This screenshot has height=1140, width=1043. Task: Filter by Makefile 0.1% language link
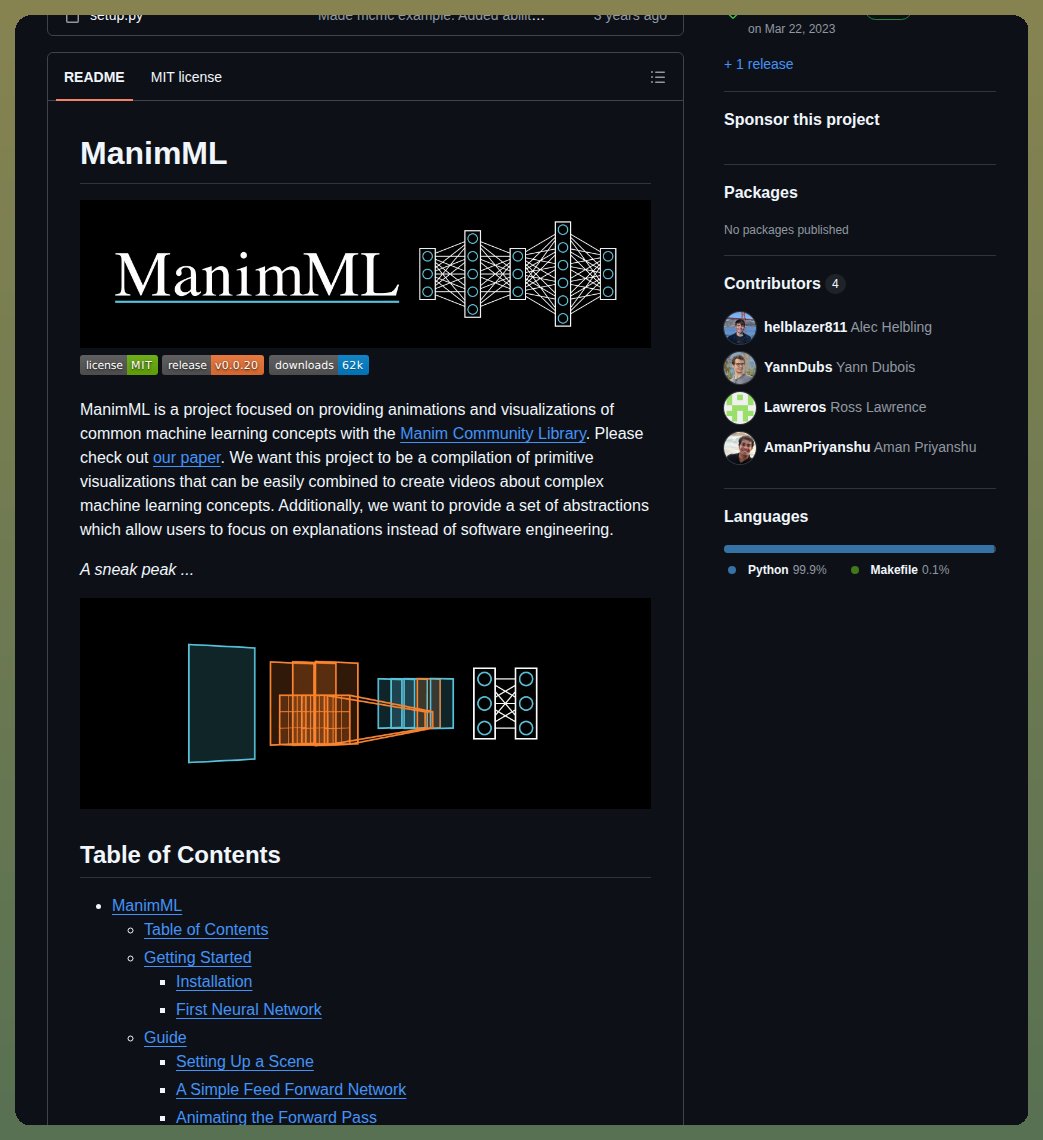(900, 570)
